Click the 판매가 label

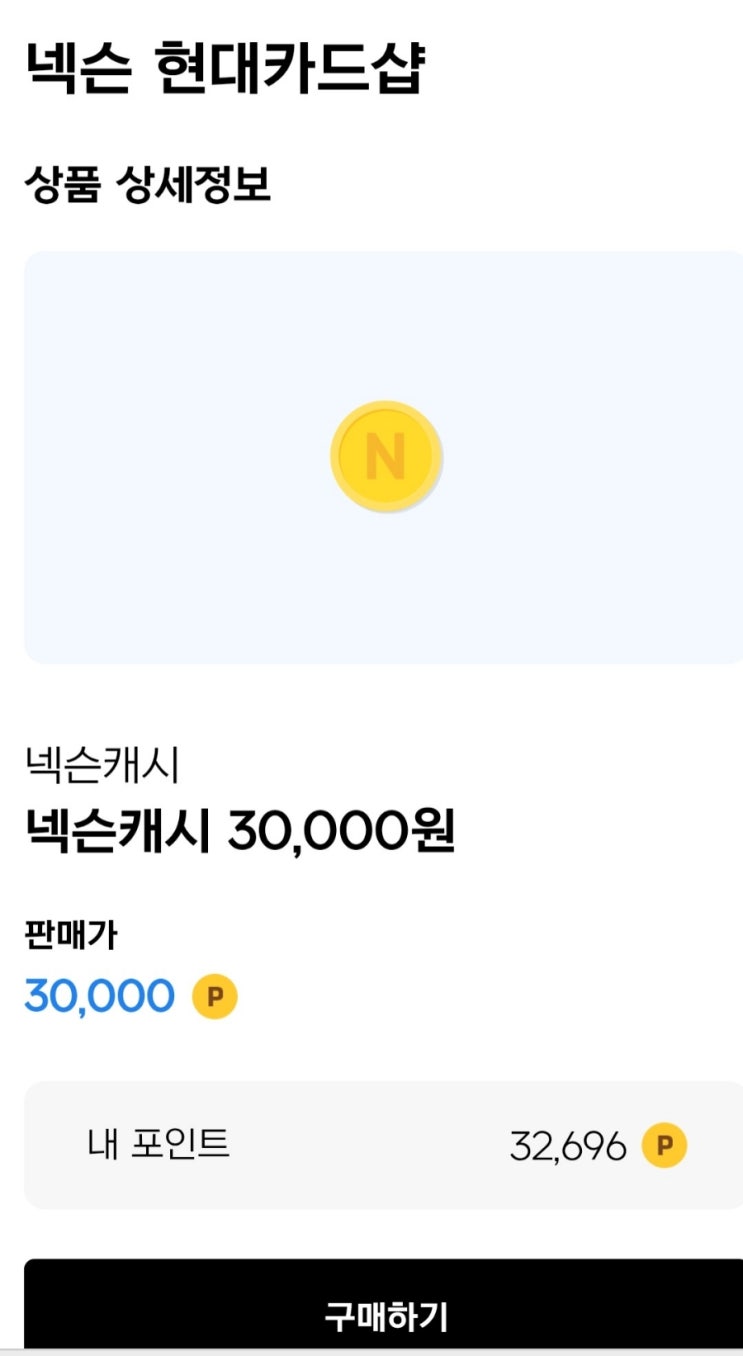tap(71, 935)
